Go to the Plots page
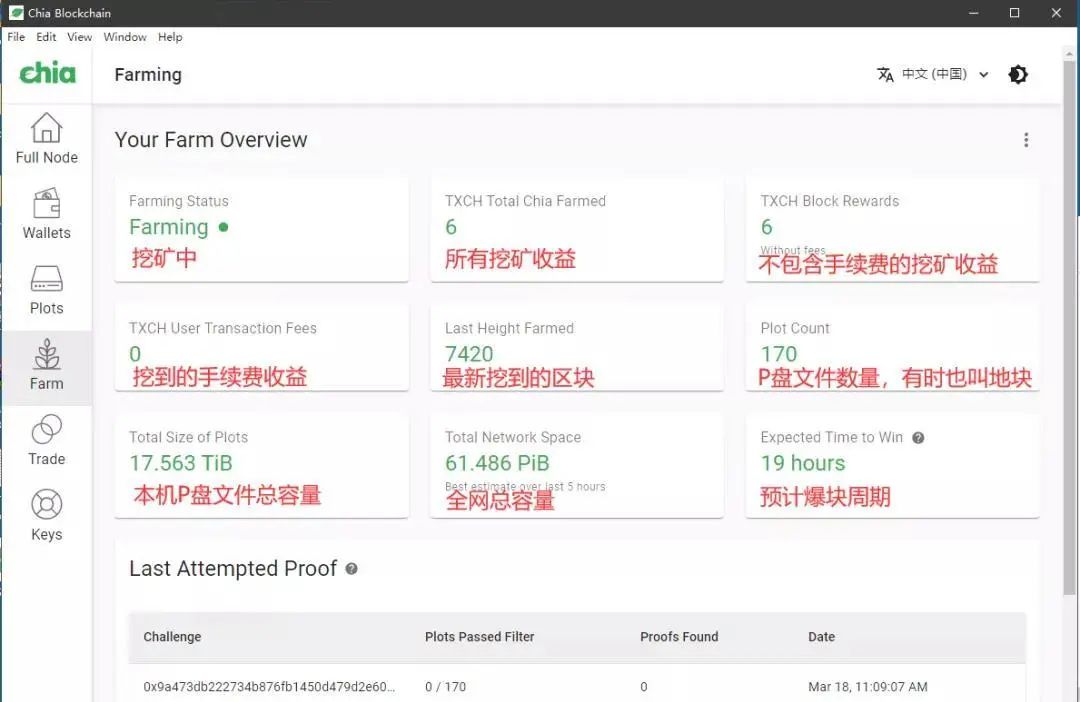Image resolution: width=1080 pixels, height=702 pixels. tap(46, 290)
